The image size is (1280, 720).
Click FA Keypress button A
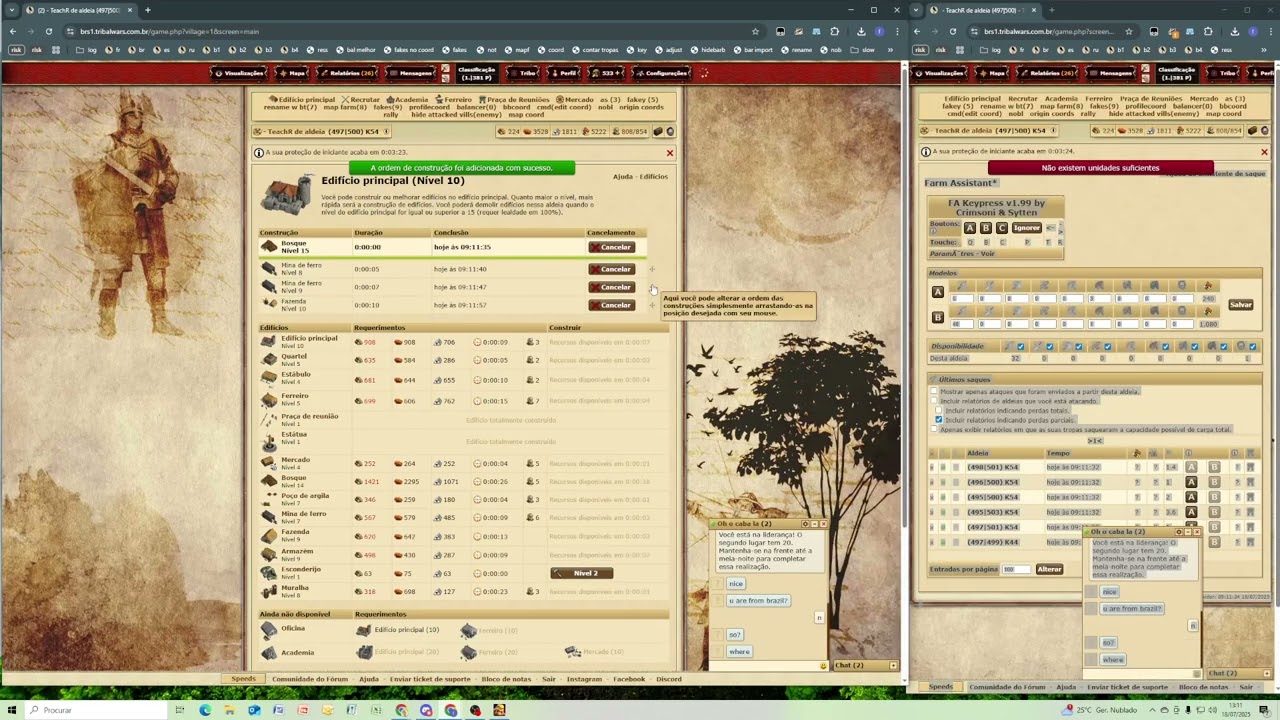coord(969,228)
